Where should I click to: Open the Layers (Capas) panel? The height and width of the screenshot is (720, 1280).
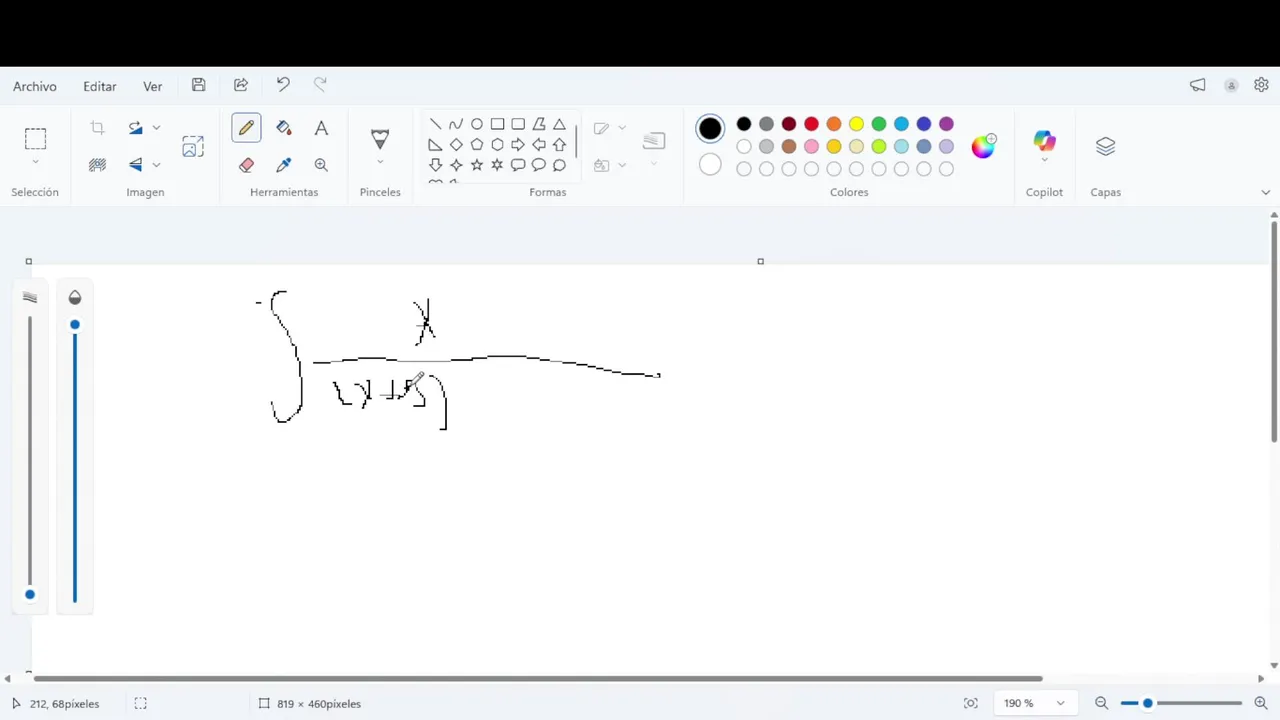click(x=1105, y=147)
